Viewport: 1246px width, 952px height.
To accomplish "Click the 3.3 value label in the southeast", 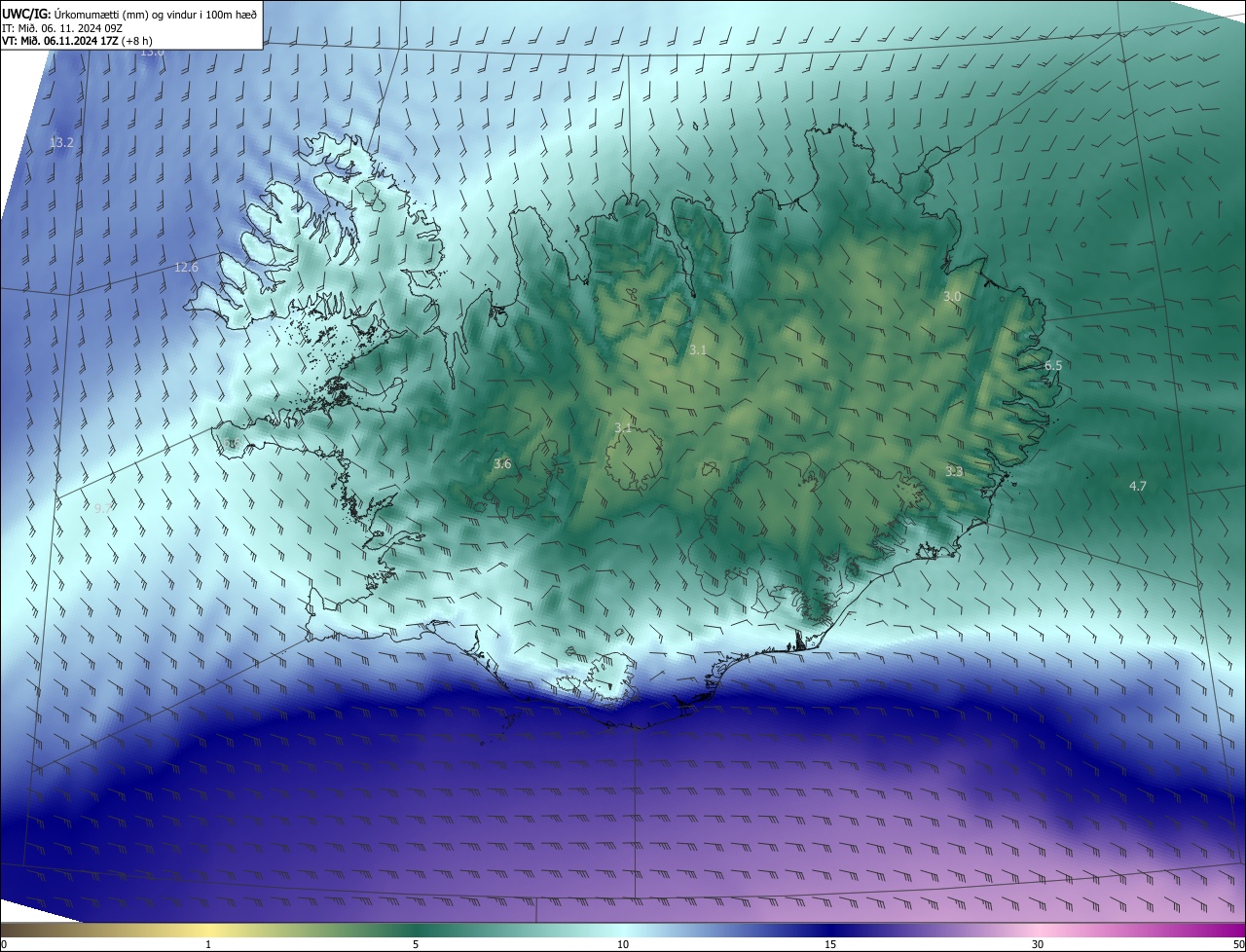I will pyautogui.click(x=954, y=471).
